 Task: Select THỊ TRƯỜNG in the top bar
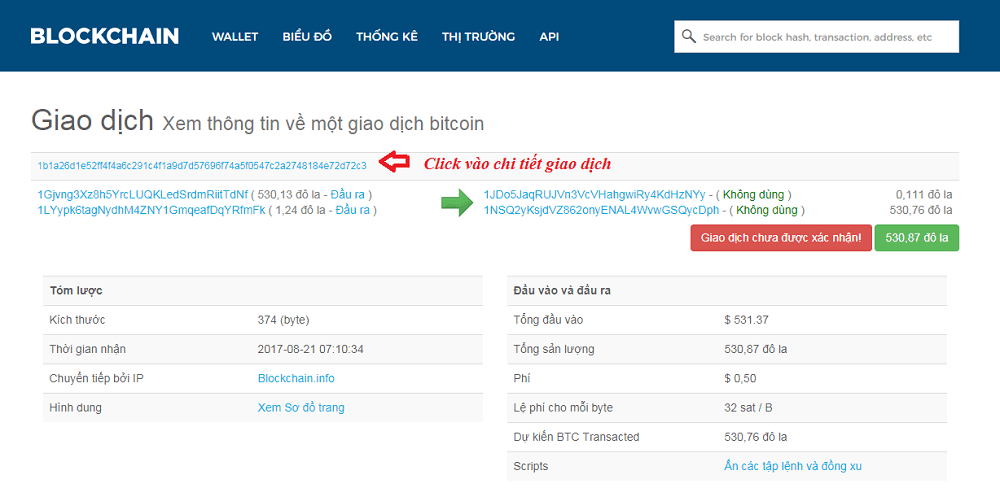click(478, 37)
